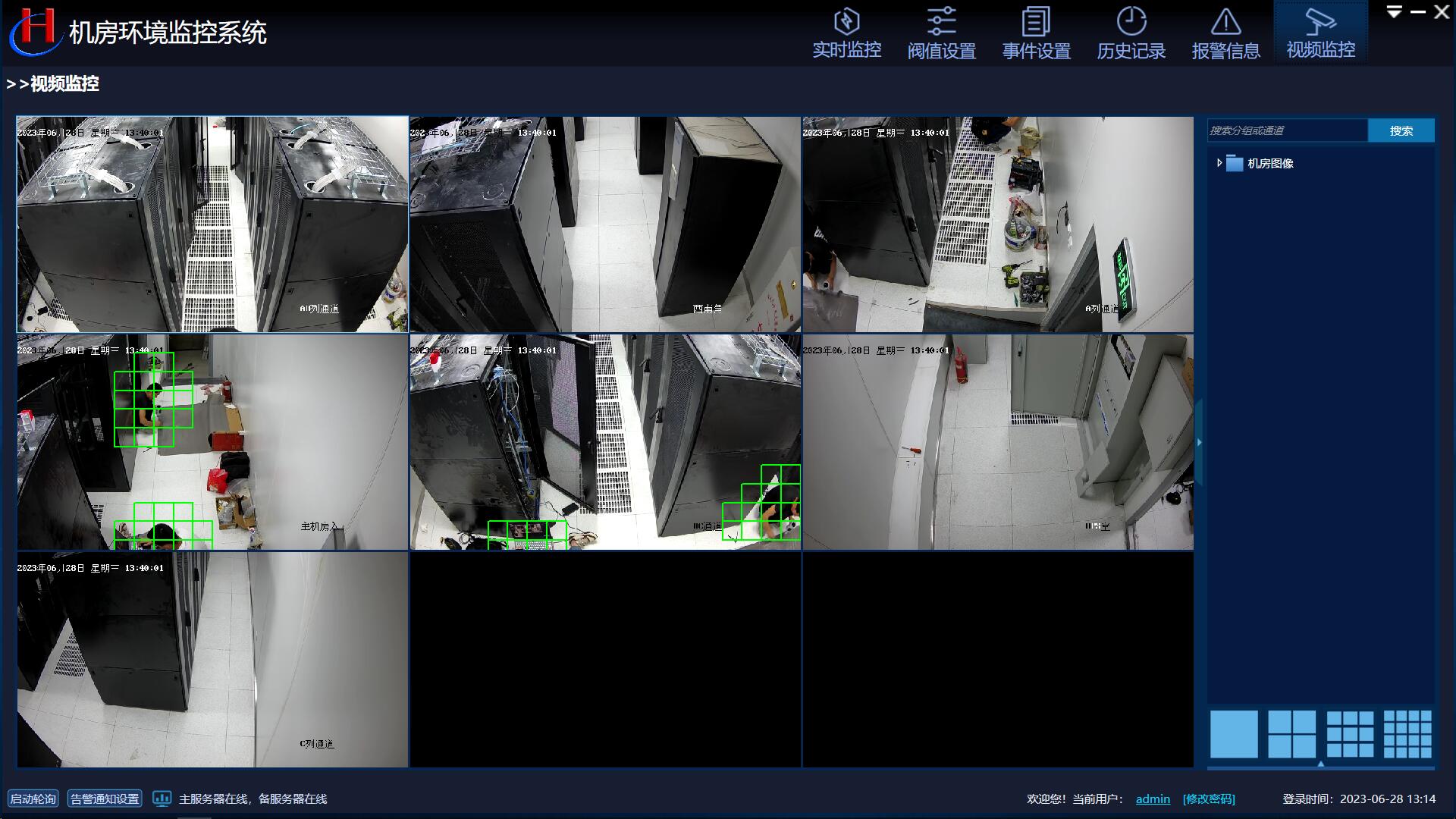Switch to 3x3 nine-view layout
Viewport: 1456px width, 819px height.
tap(1350, 734)
